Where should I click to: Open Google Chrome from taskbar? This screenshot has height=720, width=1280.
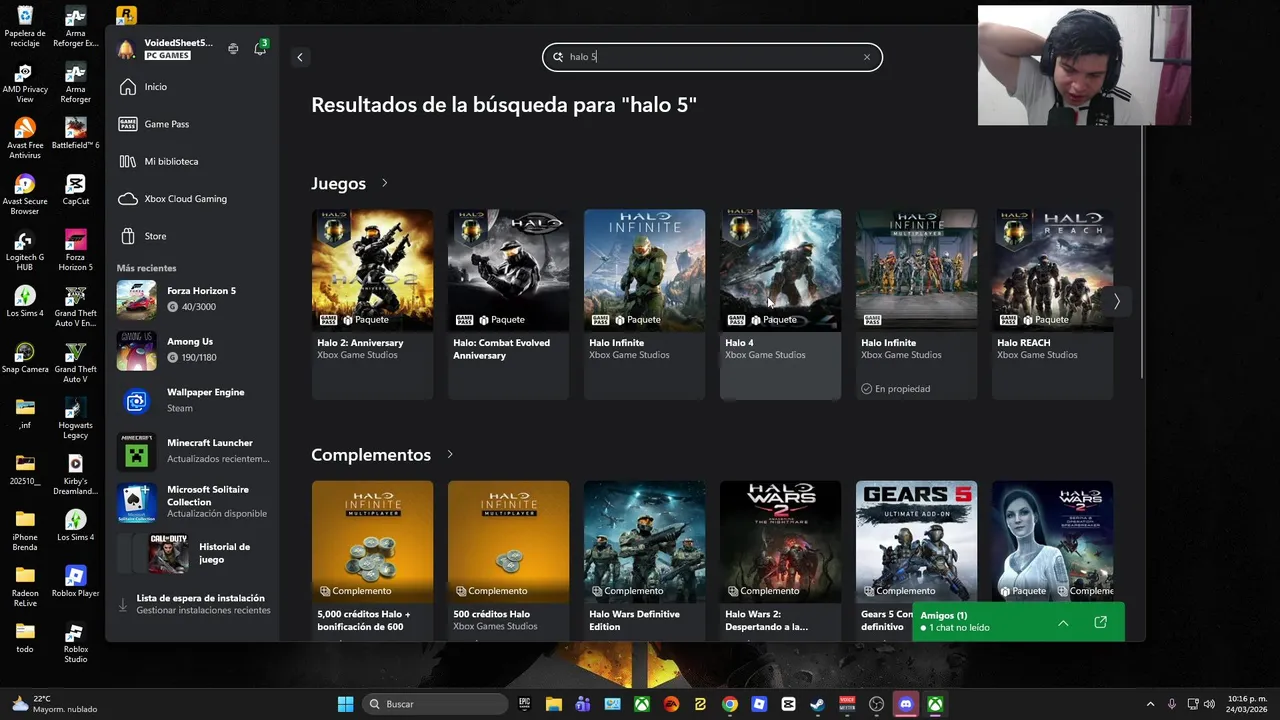(730, 704)
